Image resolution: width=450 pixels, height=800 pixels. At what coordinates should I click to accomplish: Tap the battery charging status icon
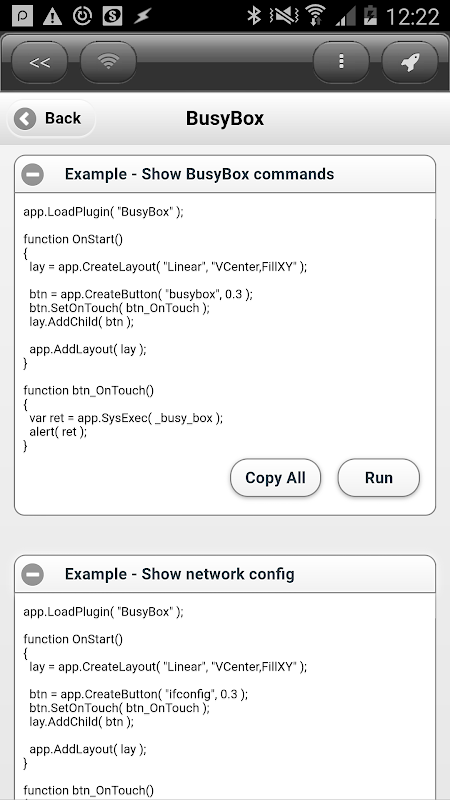[x=370, y=16]
